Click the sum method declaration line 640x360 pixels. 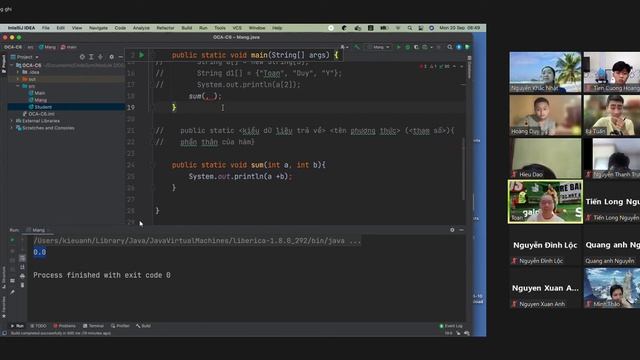click(249, 165)
